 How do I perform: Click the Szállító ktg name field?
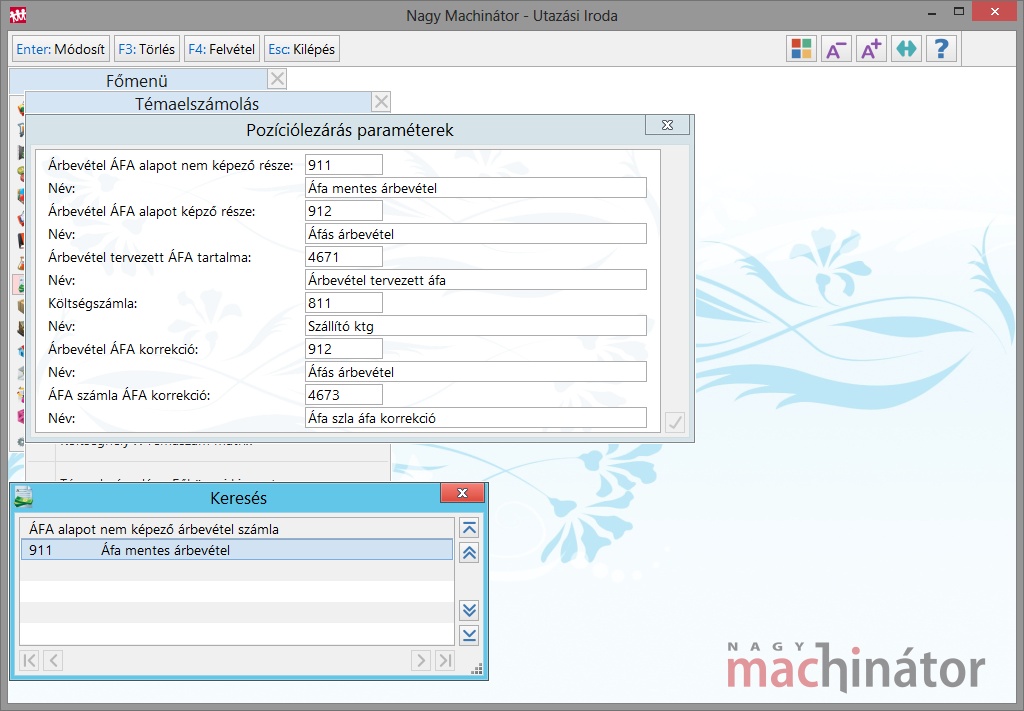tap(475, 326)
